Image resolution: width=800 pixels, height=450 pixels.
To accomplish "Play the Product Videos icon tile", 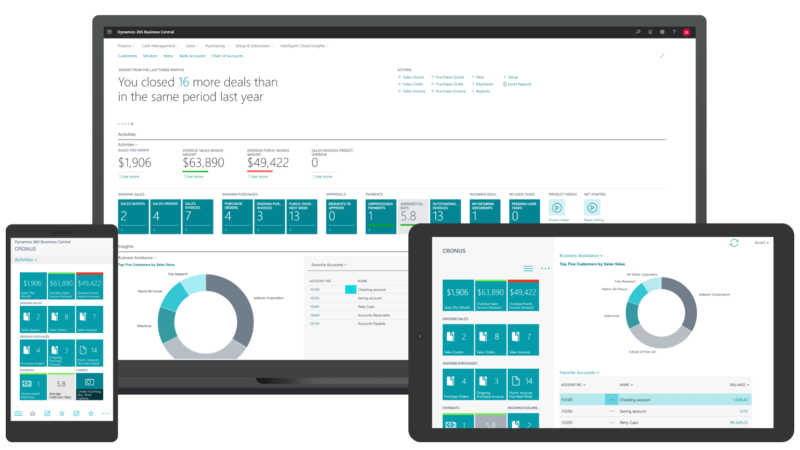I will [557, 208].
